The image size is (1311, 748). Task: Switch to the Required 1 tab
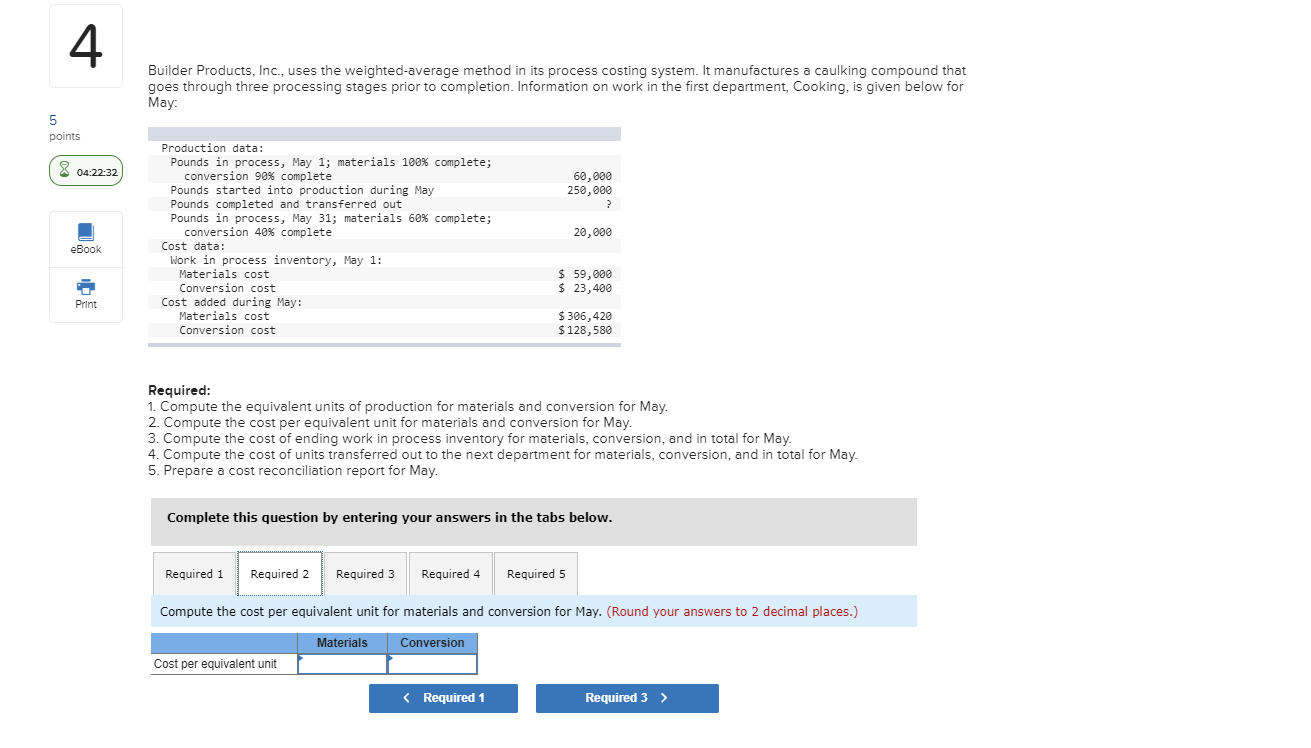(194, 574)
